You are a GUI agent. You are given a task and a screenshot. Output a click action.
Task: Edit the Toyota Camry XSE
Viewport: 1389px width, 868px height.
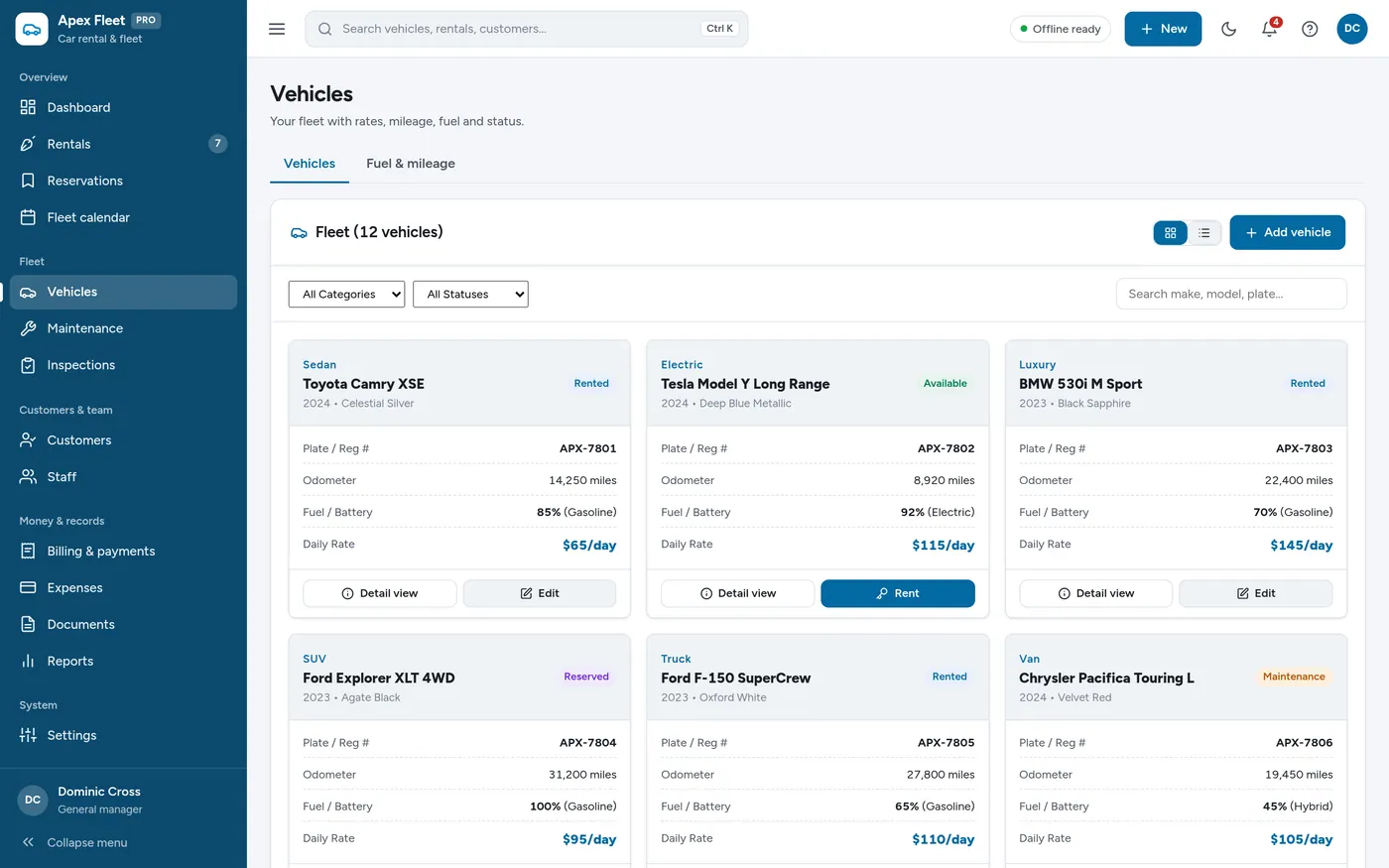(540, 593)
